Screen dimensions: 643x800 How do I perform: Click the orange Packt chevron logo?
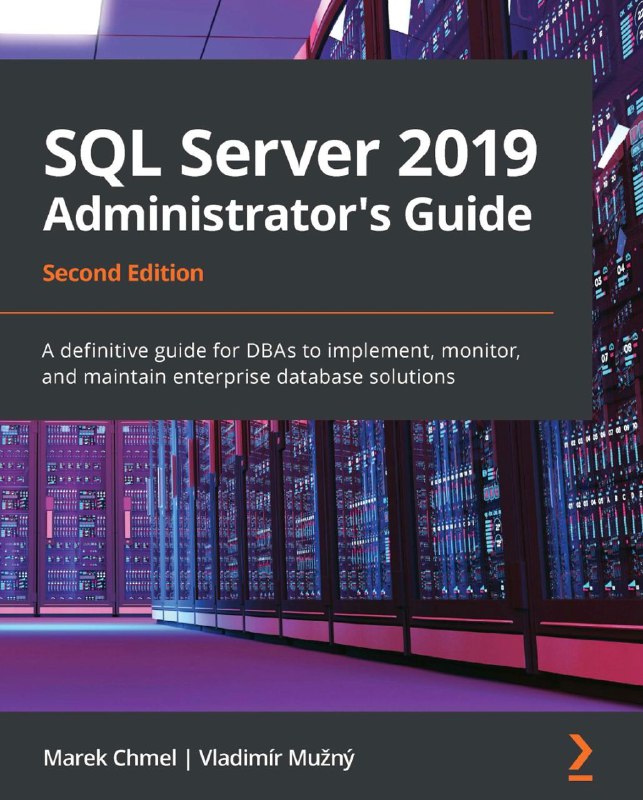tap(581, 758)
